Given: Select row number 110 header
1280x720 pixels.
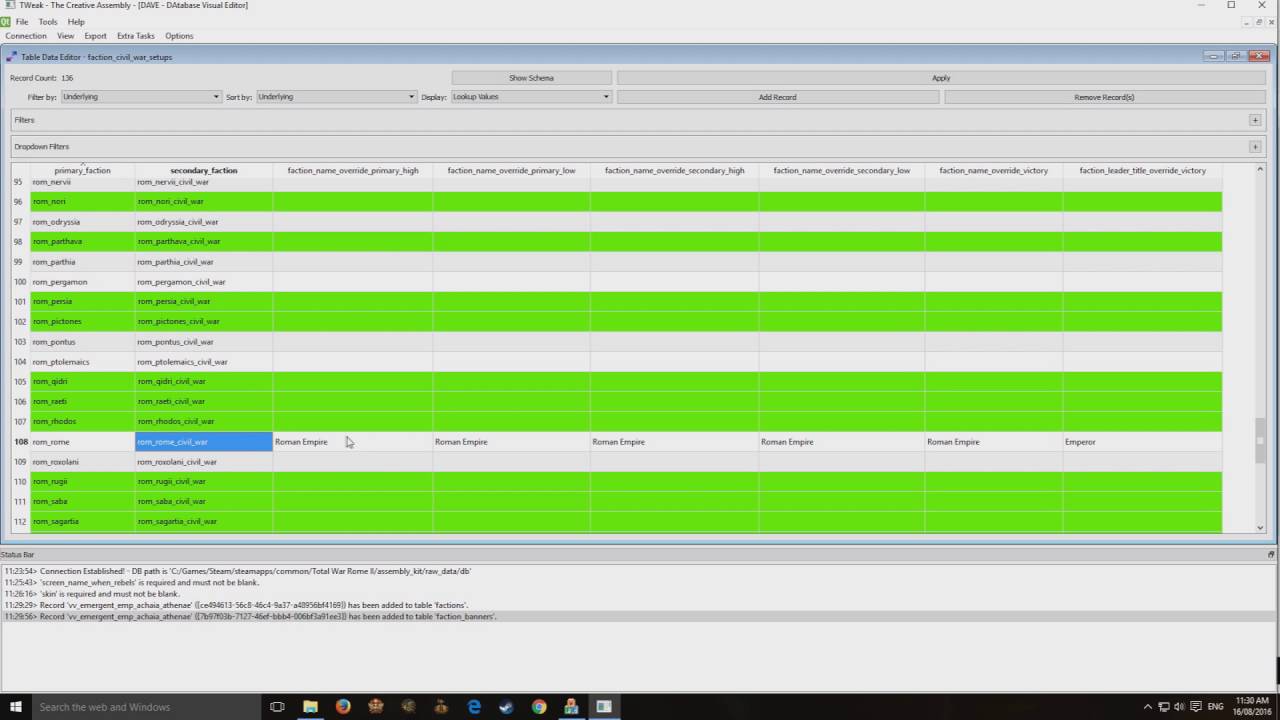Looking at the screenshot, I should click(x=20, y=482).
